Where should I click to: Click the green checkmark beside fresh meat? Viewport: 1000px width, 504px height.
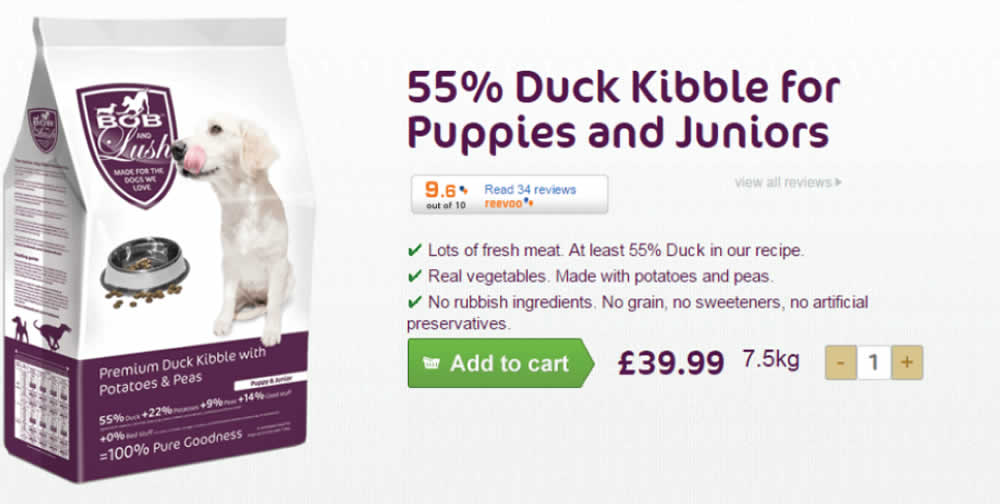(x=415, y=250)
